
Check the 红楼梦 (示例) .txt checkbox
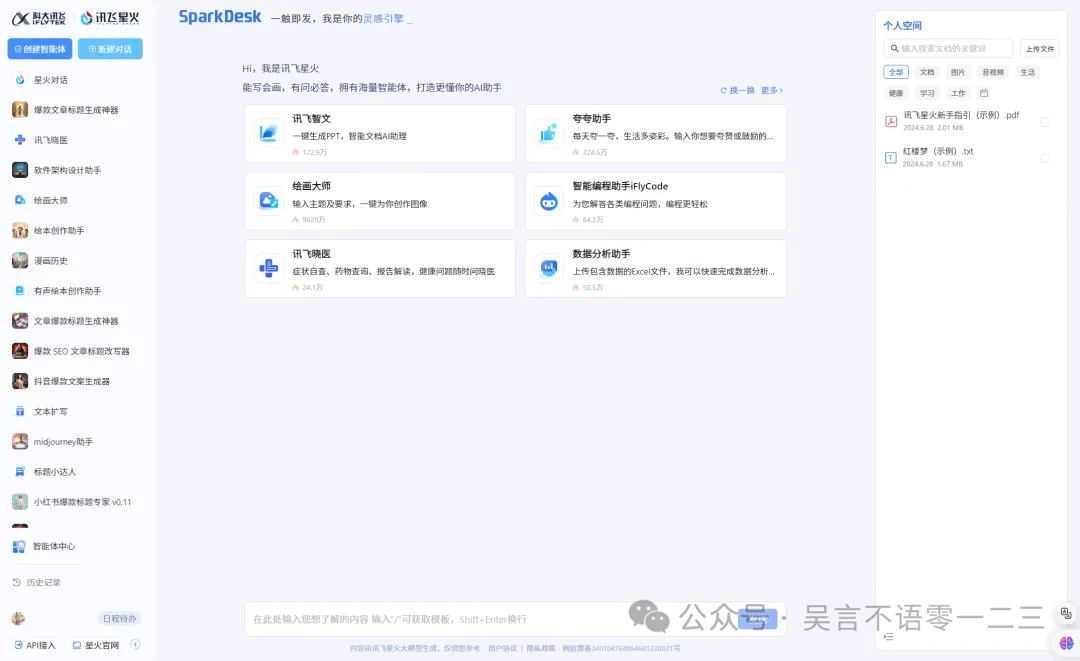point(1045,158)
